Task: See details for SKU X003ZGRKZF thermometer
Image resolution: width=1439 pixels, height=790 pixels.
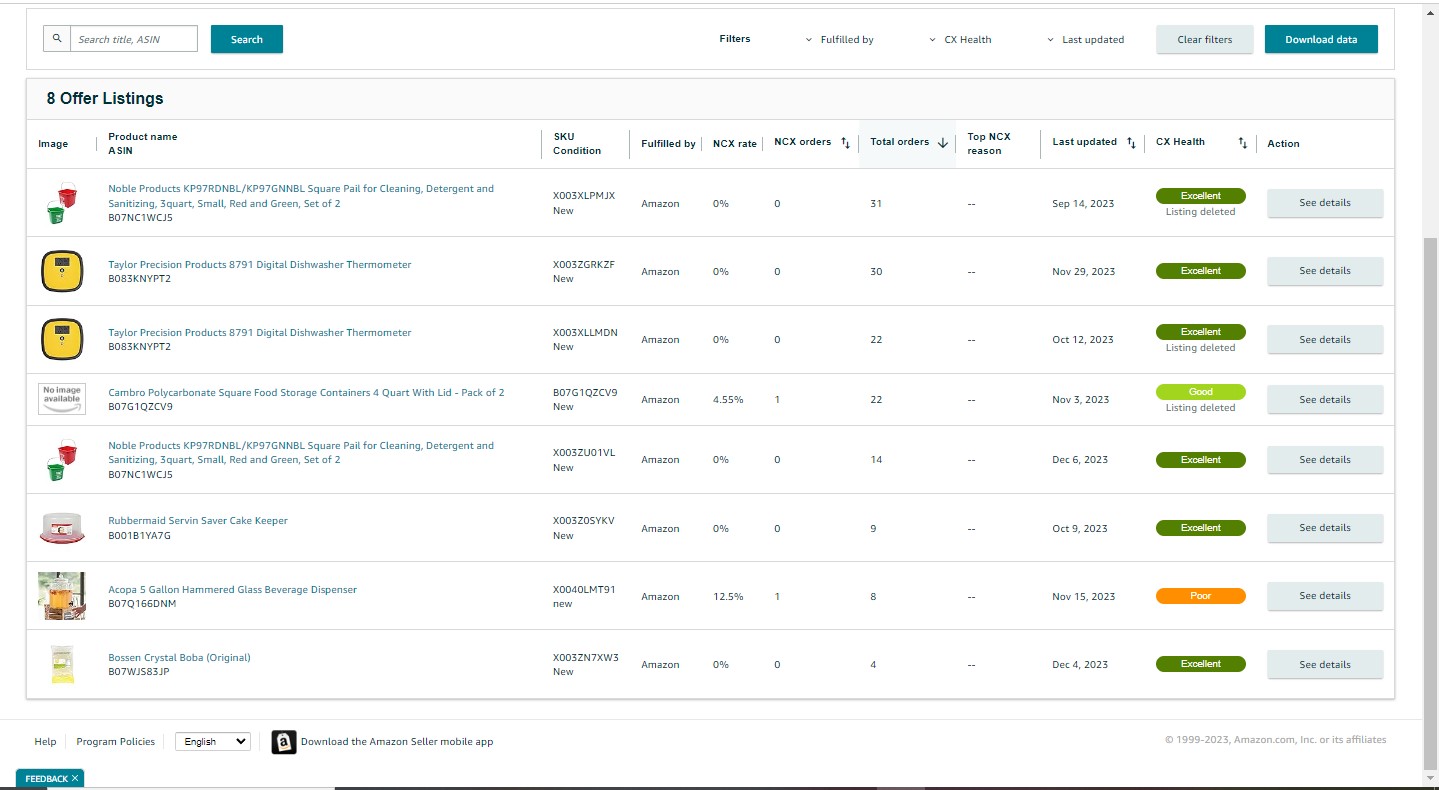Action: click(1325, 271)
